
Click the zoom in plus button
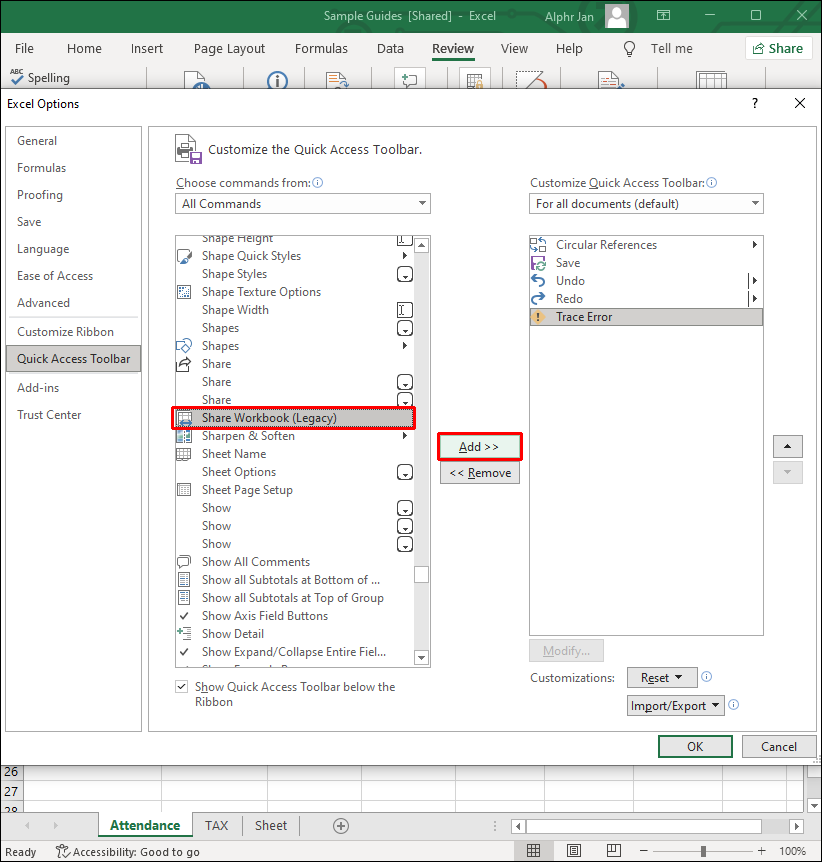tap(761, 851)
